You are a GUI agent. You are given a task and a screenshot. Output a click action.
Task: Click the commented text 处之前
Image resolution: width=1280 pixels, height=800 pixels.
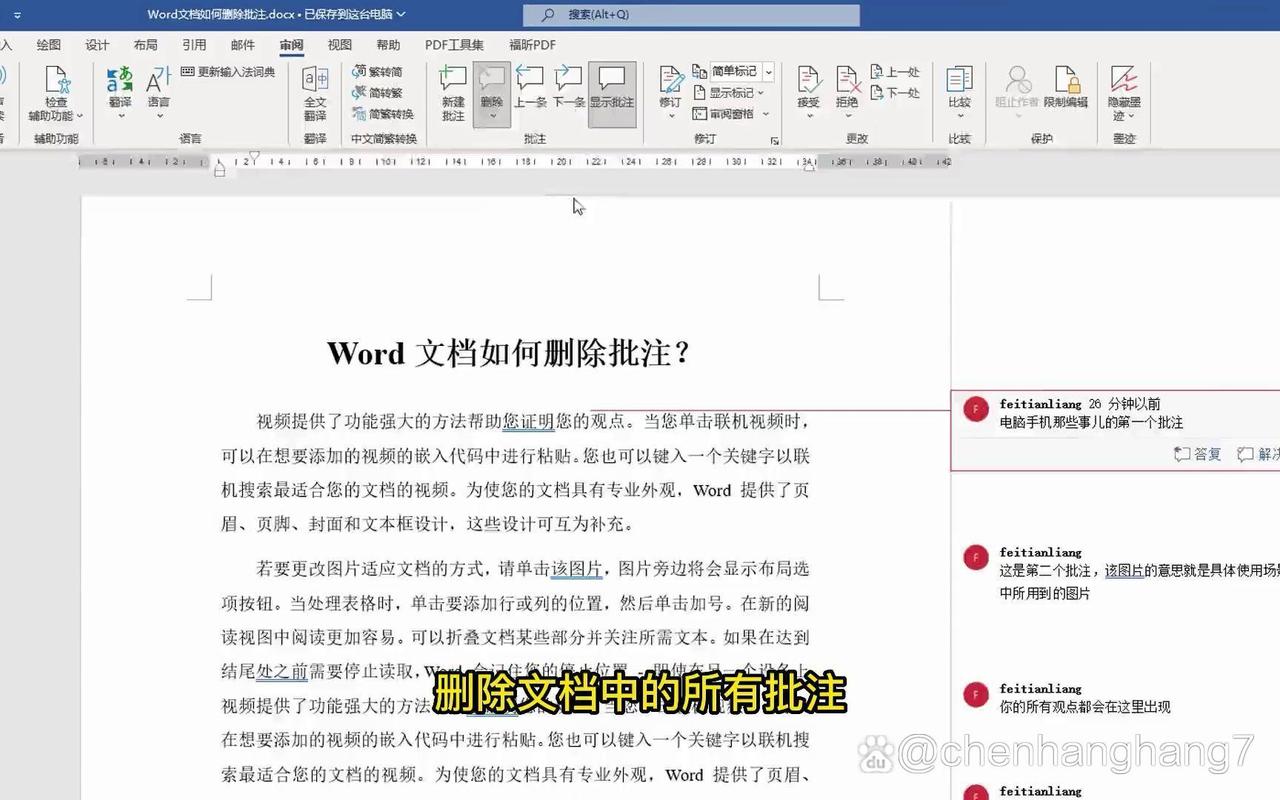tap(282, 671)
